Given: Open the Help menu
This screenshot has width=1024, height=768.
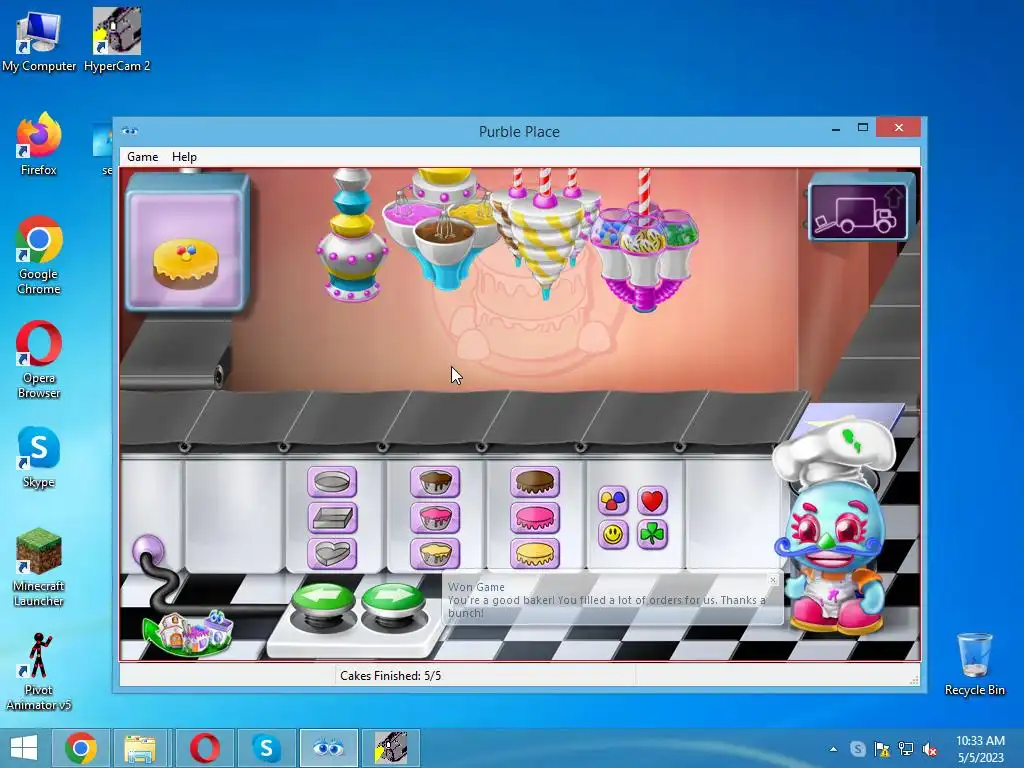Looking at the screenshot, I should [184, 157].
